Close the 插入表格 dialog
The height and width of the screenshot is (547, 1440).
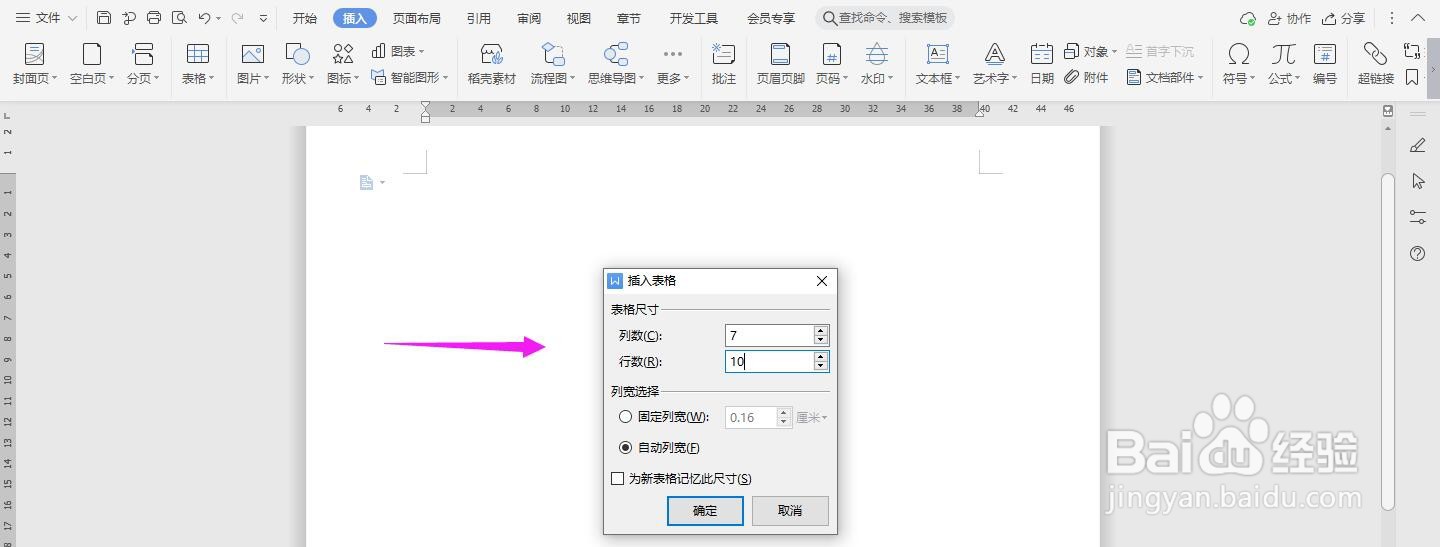click(822, 281)
